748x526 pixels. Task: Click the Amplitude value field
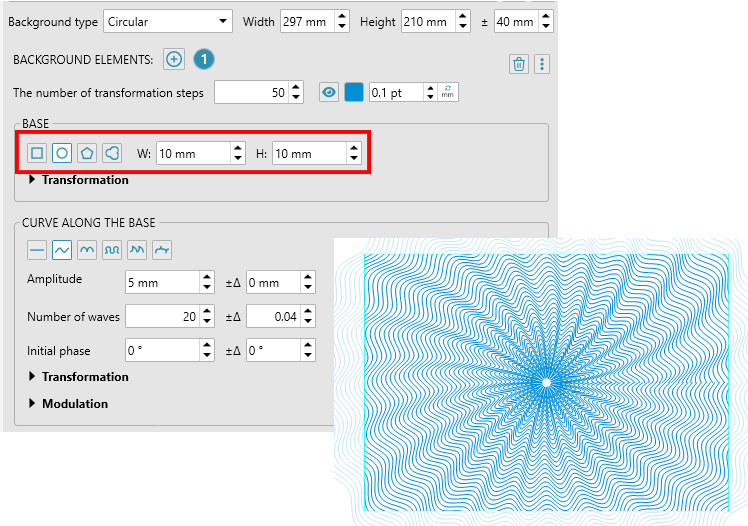coord(162,283)
